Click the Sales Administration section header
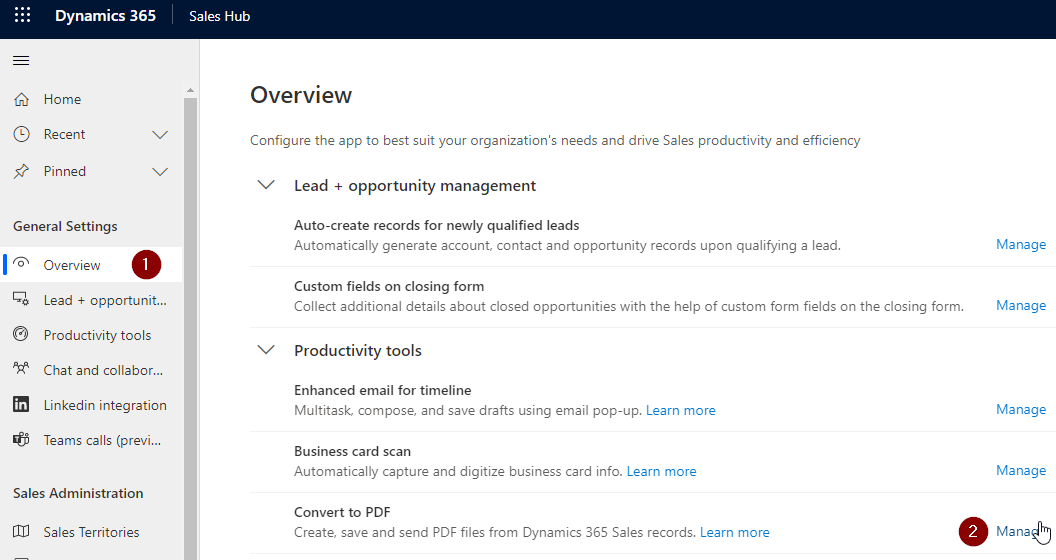Image resolution: width=1056 pixels, height=560 pixels. (78, 493)
